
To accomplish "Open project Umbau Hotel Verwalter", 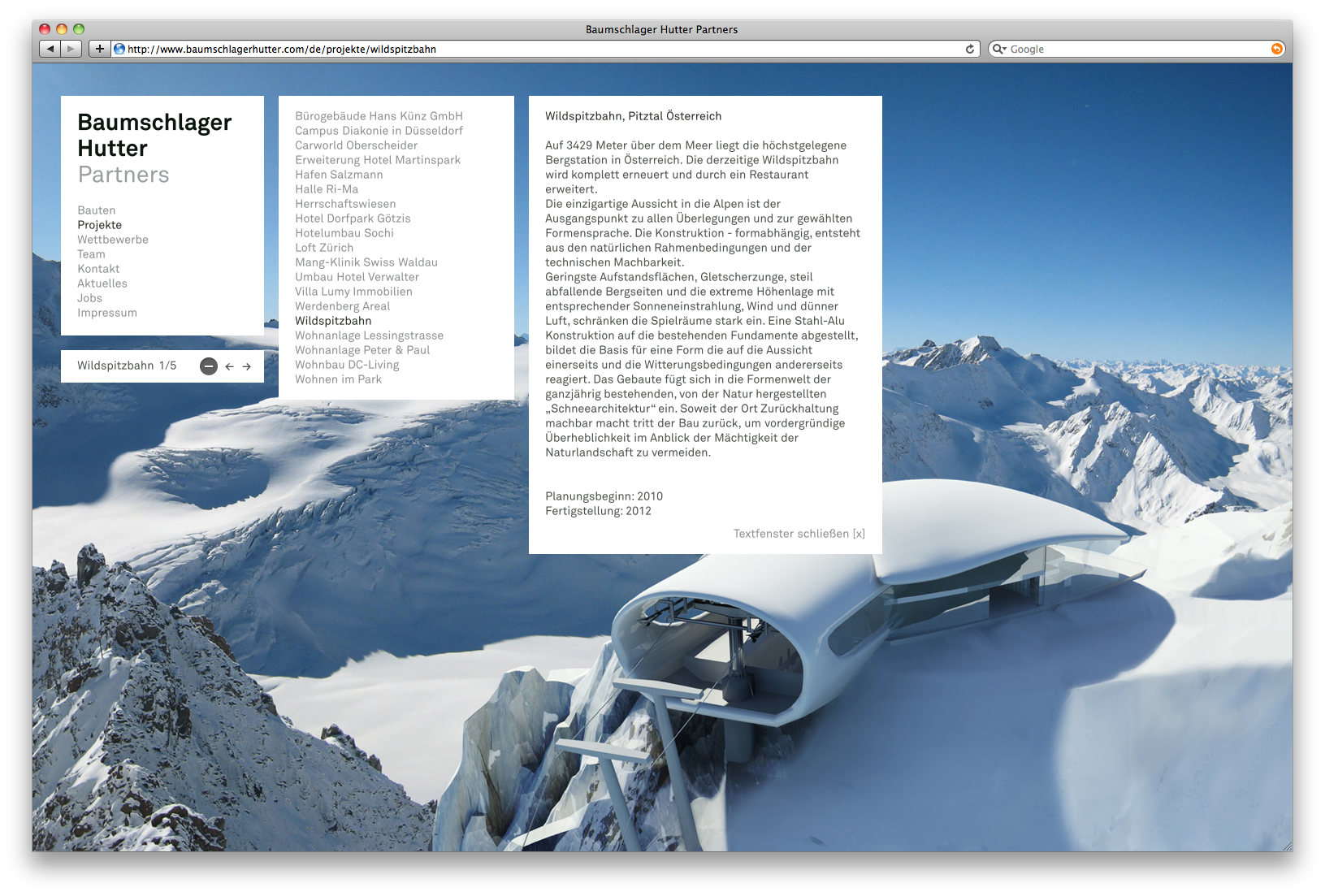I will 357,277.
